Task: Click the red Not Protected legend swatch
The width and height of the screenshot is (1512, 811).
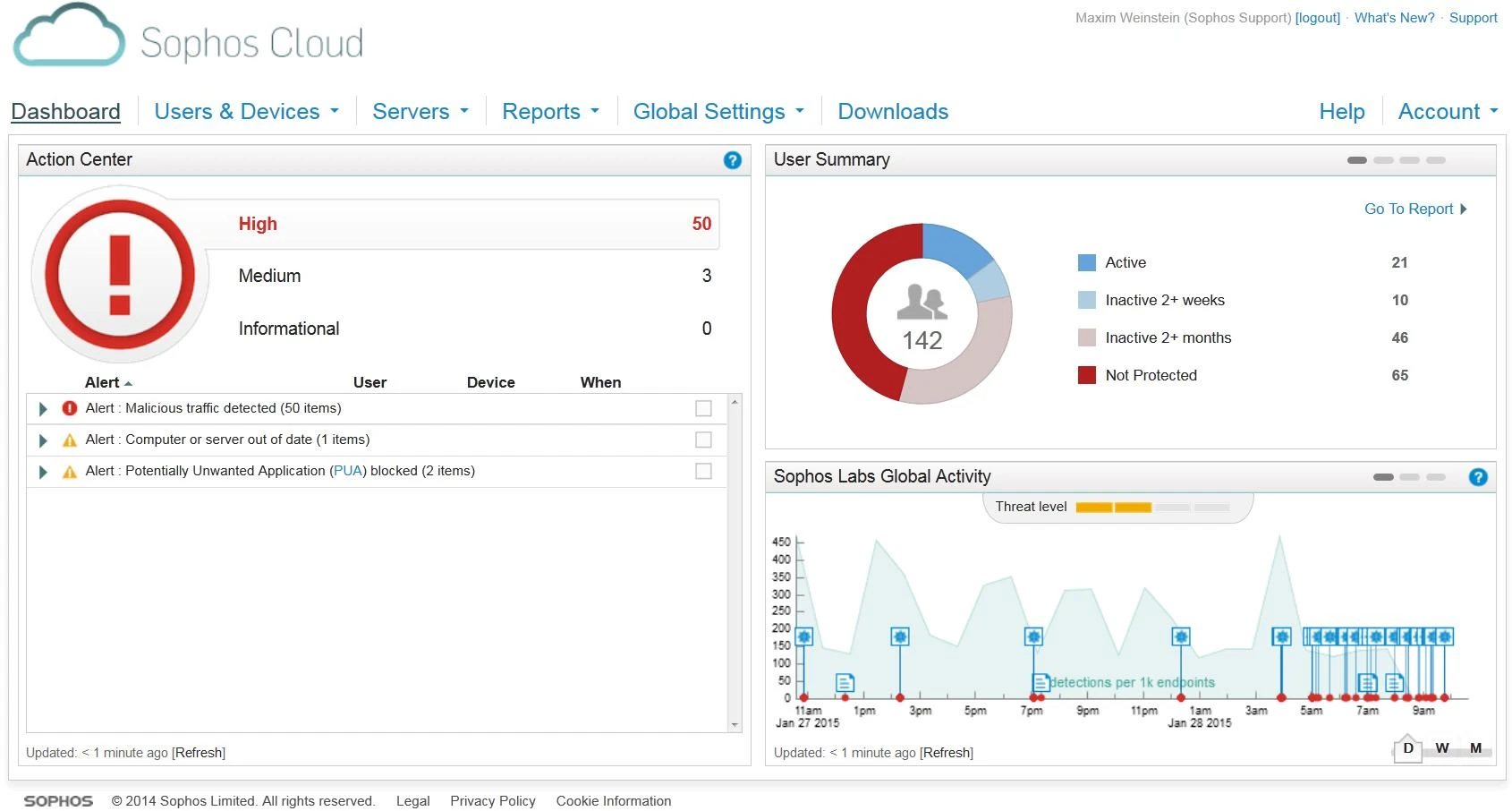Action: [1087, 375]
